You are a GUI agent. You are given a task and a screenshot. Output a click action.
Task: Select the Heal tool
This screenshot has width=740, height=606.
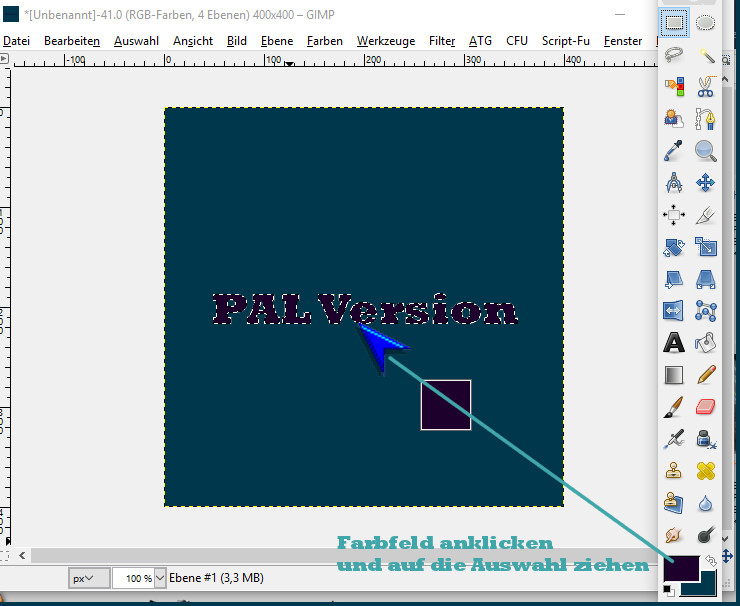point(706,471)
